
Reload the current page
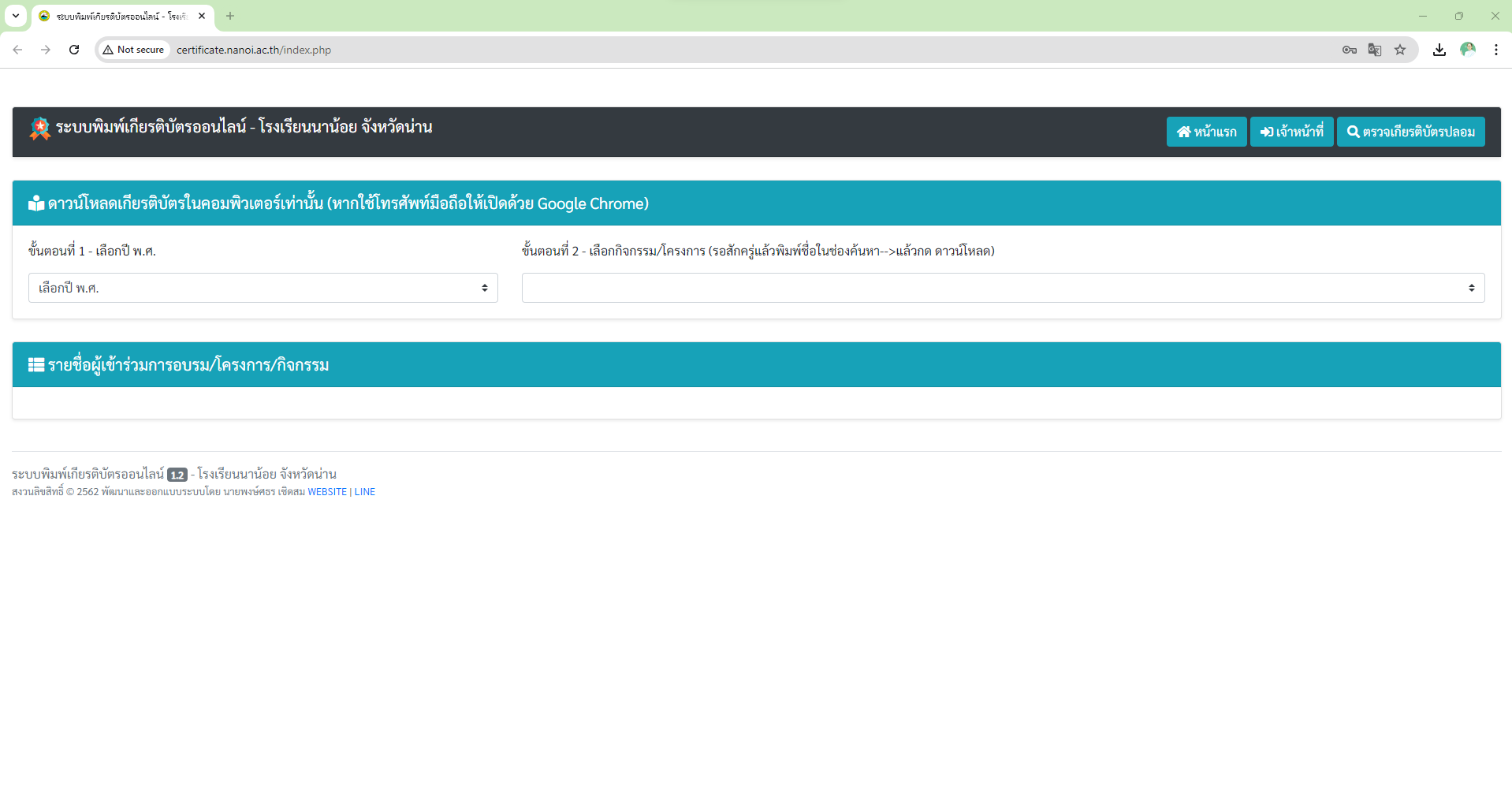(x=74, y=50)
